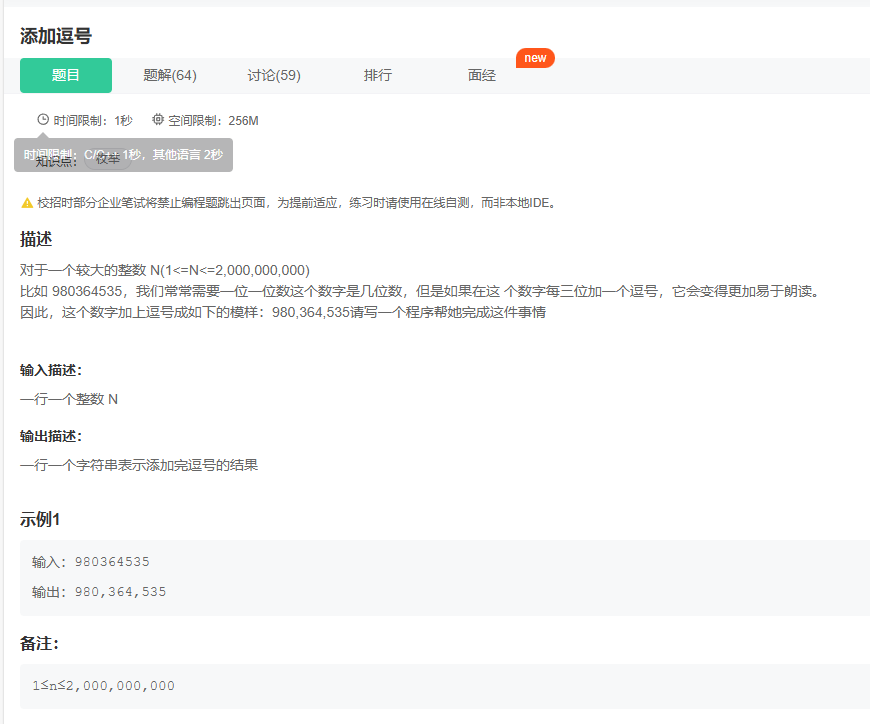Click the 添加逗号 title
Viewport: 870px width, 724px height.
pos(56,37)
